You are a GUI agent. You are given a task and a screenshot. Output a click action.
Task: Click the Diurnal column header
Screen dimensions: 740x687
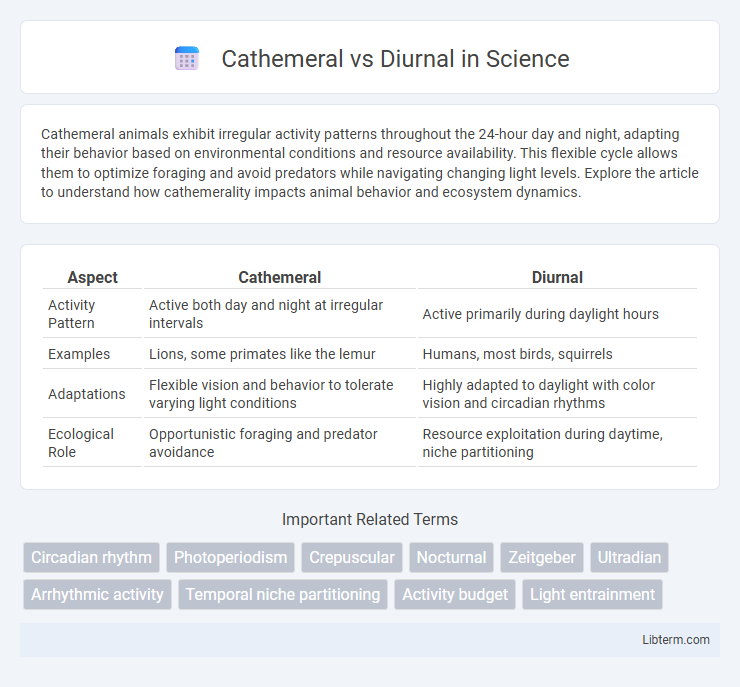557,277
